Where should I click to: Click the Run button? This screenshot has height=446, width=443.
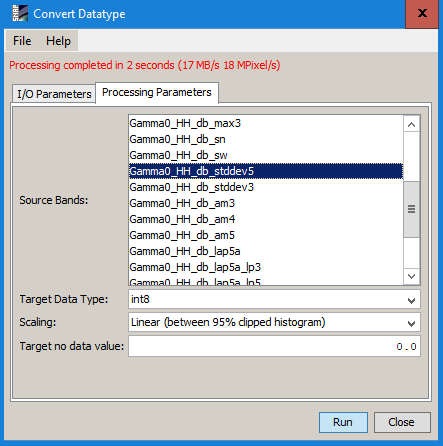[343, 422]
